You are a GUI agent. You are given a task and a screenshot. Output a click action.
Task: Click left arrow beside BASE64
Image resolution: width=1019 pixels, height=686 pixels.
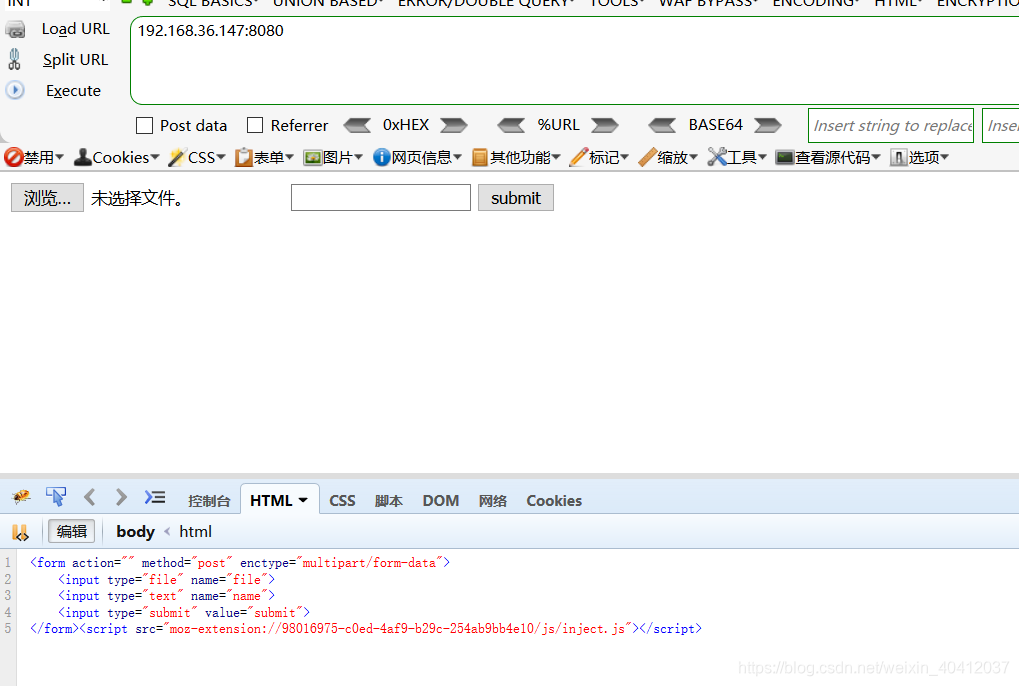click(x=663, y=125)
